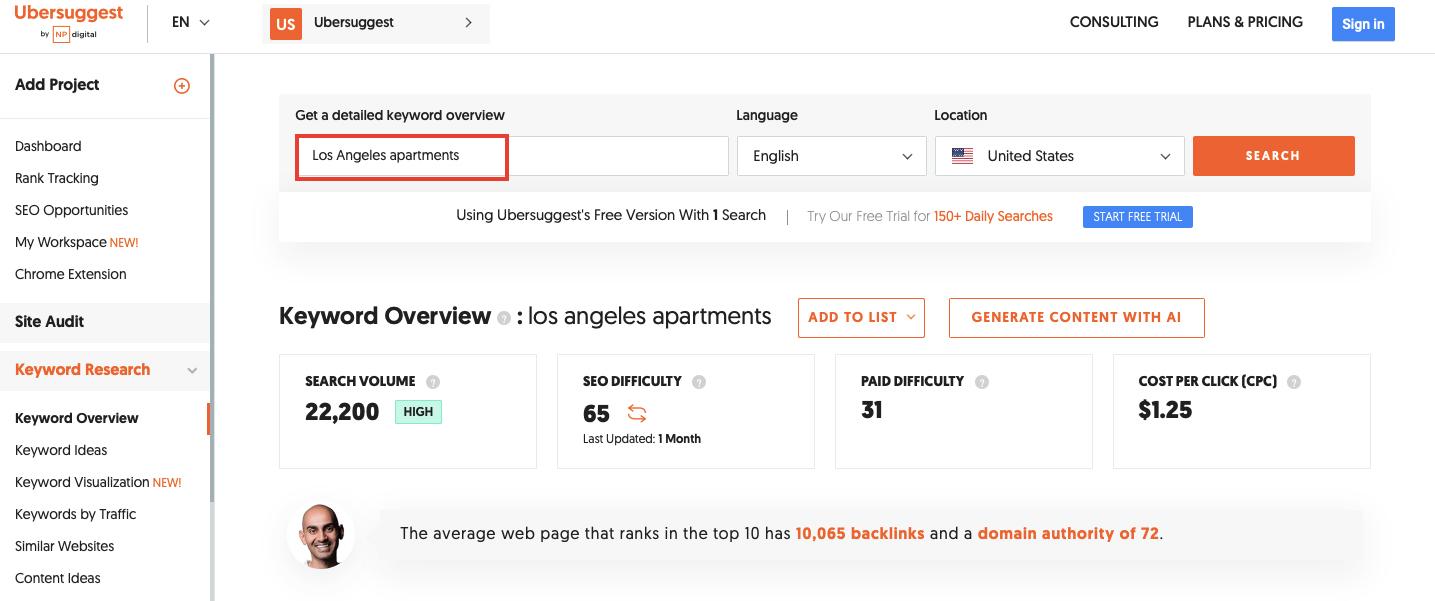This screenshot has height=601, width=1435.
Task: Open SEO Opportunities in sidebar
Action: [x=72, y=210]
